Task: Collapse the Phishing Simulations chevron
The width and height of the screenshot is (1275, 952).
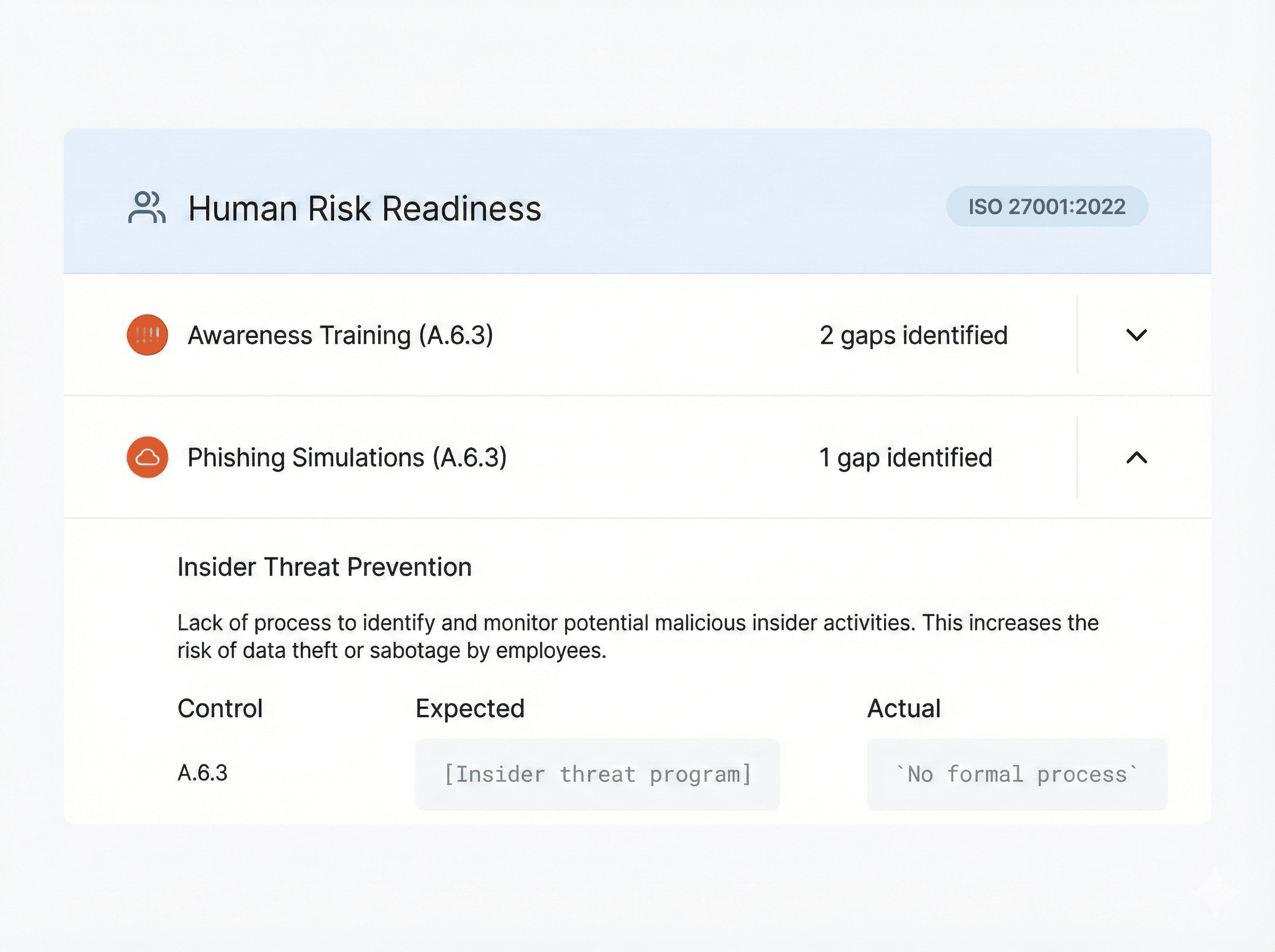Action: 1136,457
